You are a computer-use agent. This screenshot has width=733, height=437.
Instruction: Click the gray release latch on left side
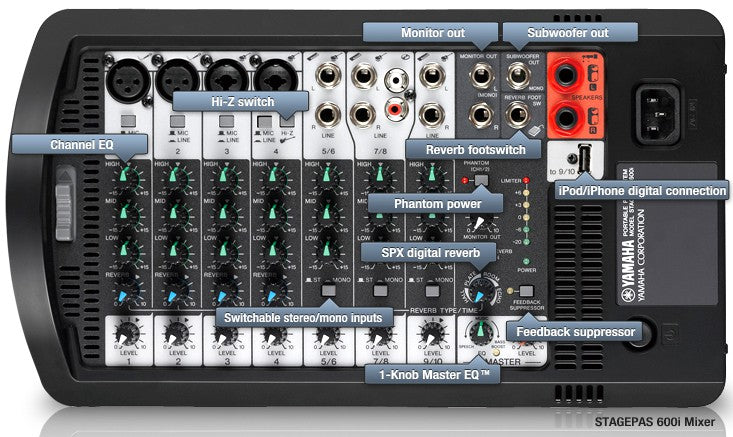click(65, 204)
